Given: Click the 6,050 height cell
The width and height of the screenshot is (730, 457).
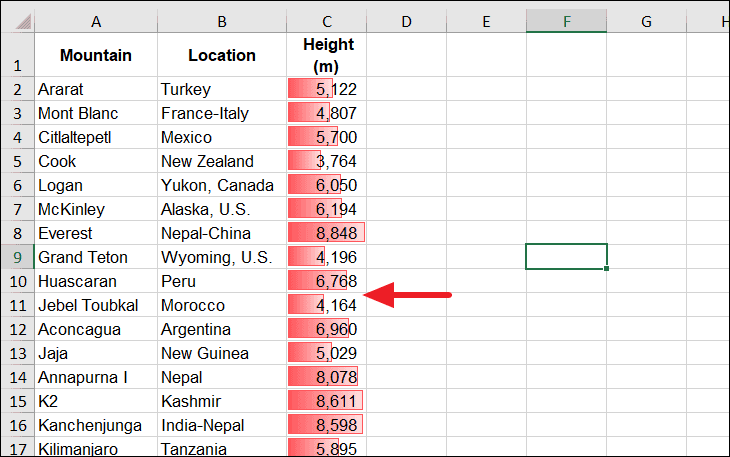Looking at the screenshot, I should pos(327,185).
